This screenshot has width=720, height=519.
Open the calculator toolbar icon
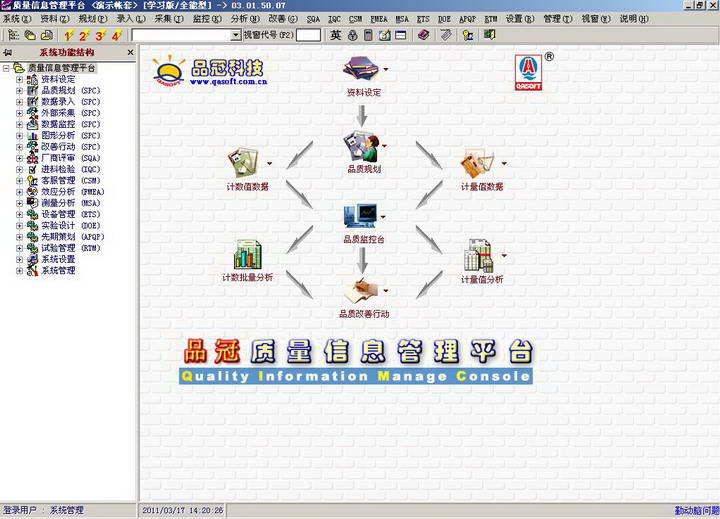[x=368, y=35]
